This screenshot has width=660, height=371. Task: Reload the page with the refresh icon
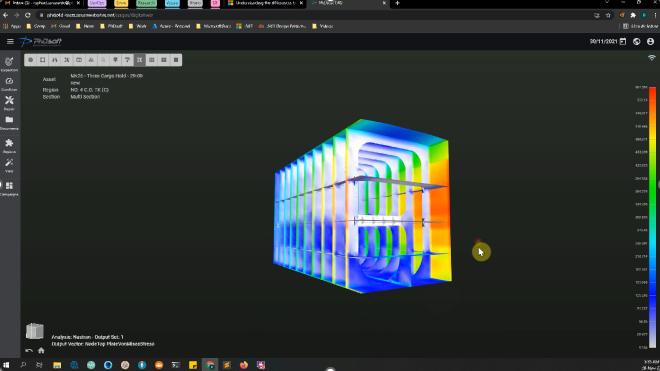[x=28, y=15]
